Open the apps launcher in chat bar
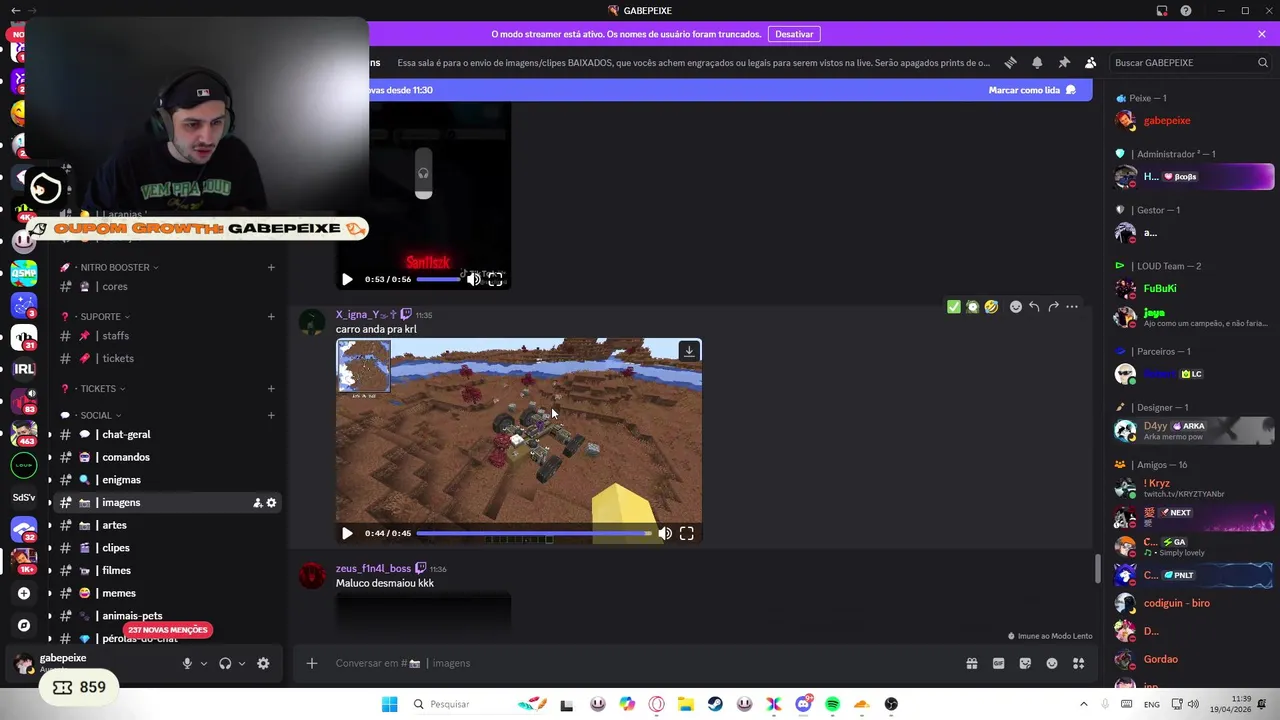The width and height of the screenshot is (1280, 720). pyautogui.click(x=1078, y=663)
